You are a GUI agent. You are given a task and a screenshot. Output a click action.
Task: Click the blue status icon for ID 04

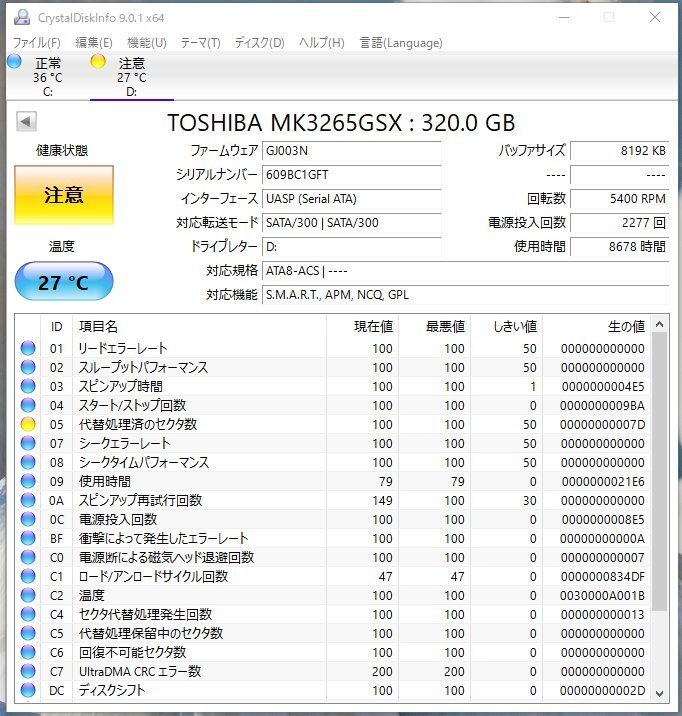28,405
